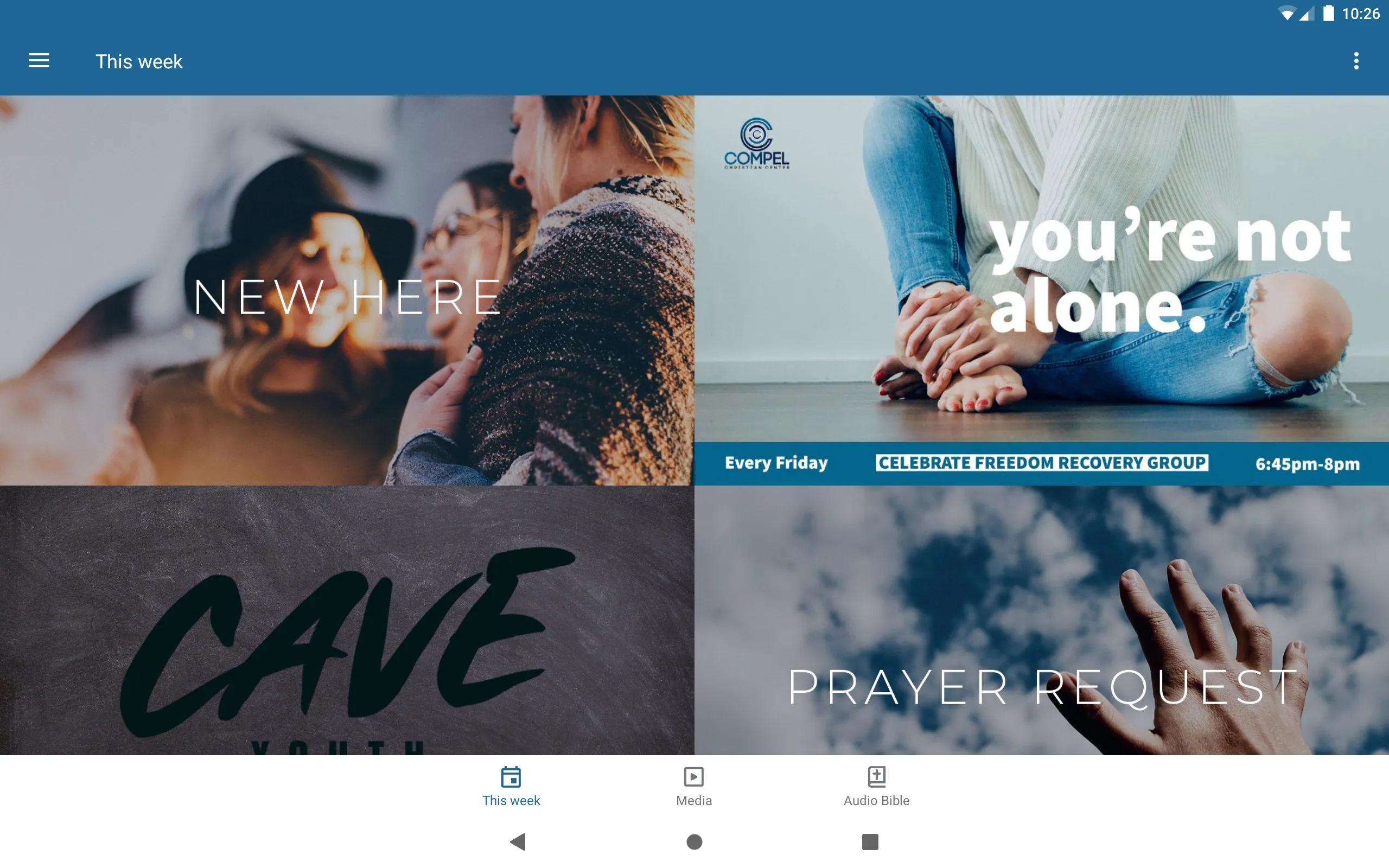Select the This week tab

click(511, 785)
